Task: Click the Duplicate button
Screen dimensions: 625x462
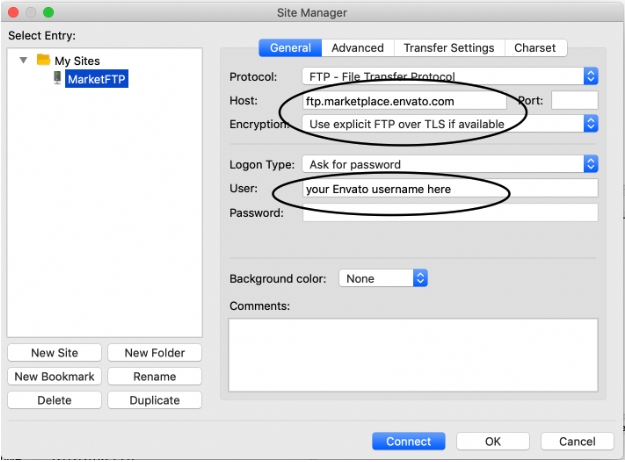Action: coord(154,400)
